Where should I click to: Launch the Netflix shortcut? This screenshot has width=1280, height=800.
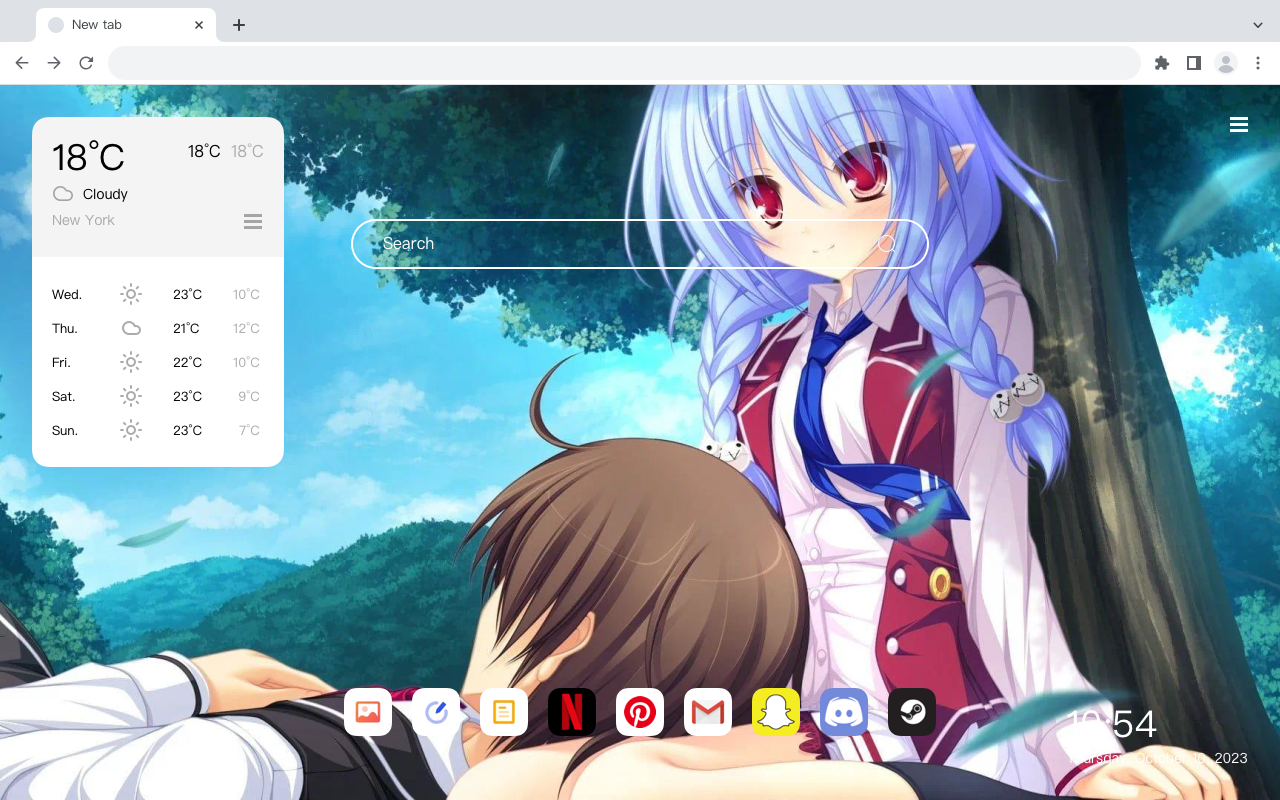572,712
